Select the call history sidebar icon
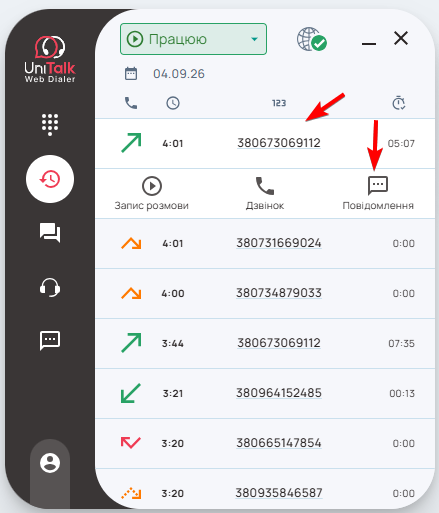The image size is (439, 513). point(50,179)
